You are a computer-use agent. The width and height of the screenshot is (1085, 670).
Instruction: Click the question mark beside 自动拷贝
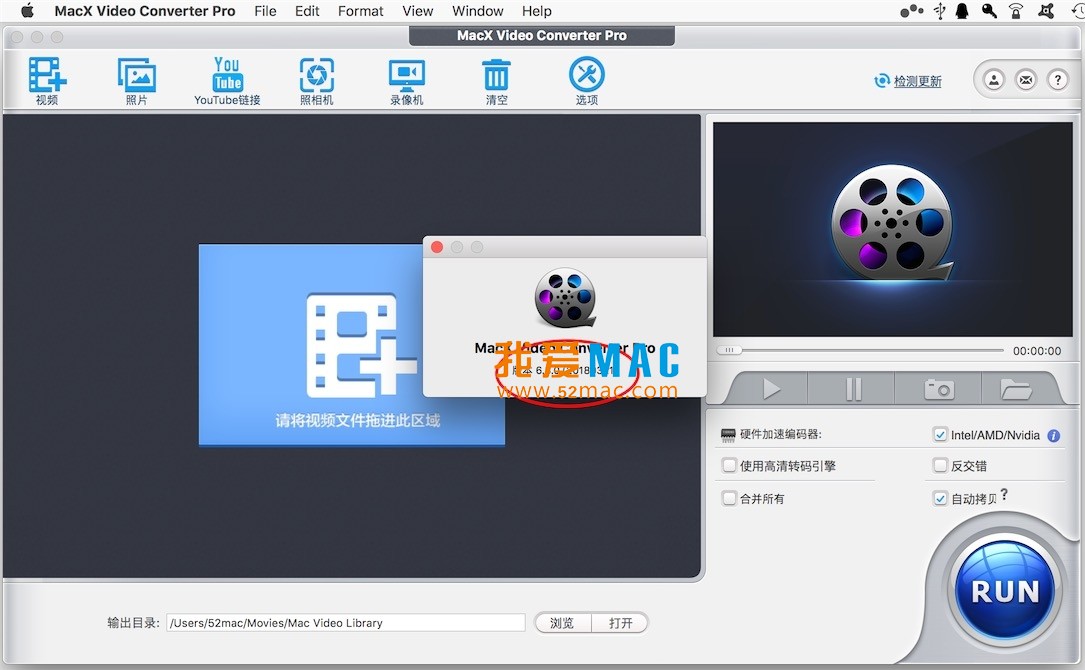pyautogui.click(x=1004, y=494)
